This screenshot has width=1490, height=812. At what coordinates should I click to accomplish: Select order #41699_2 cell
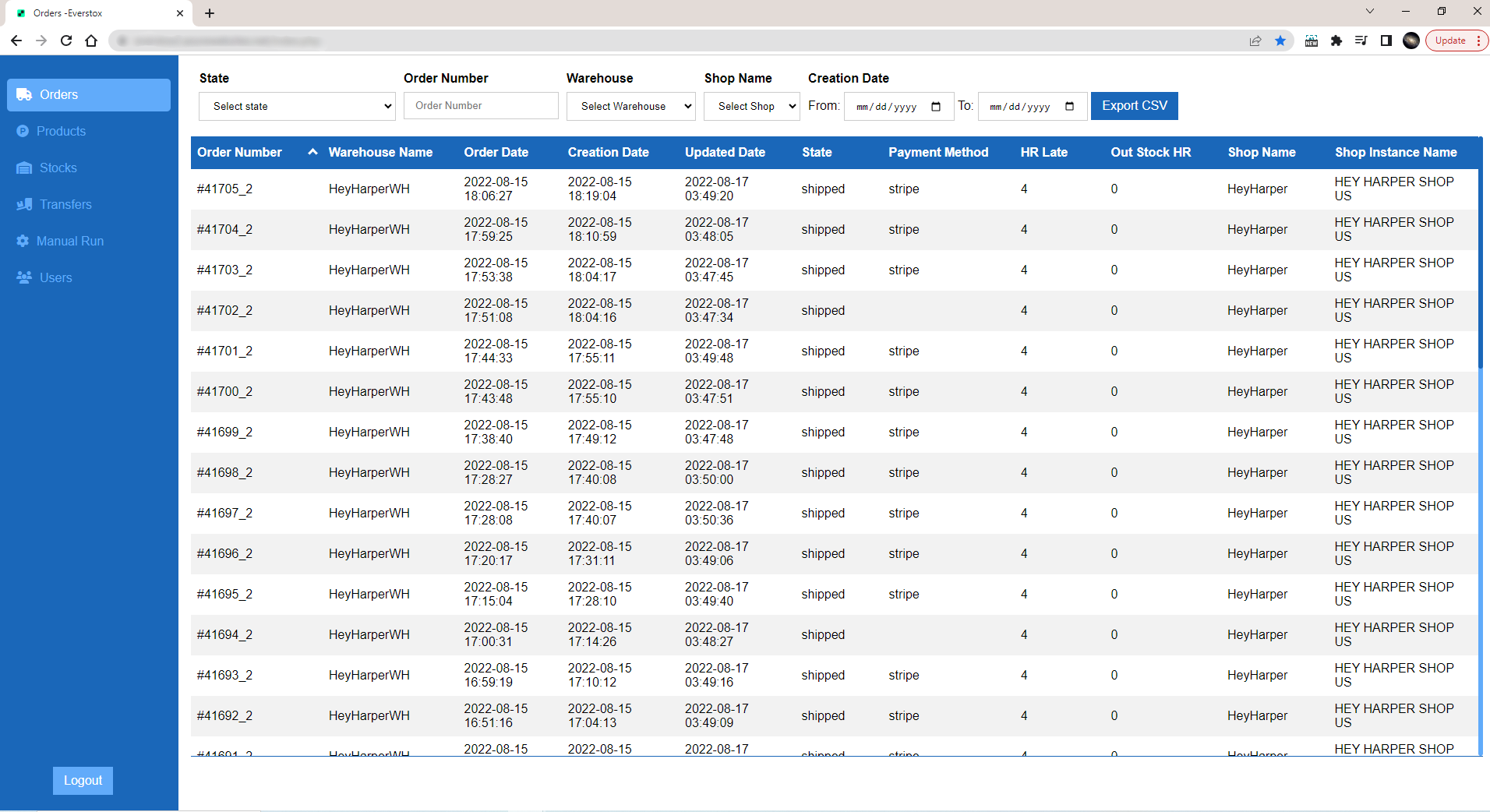(x=224, y=432)
